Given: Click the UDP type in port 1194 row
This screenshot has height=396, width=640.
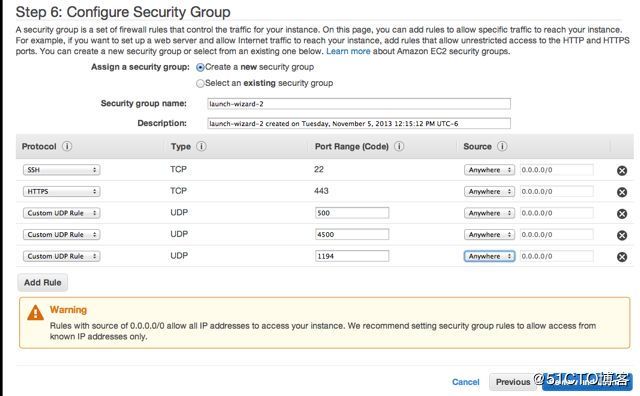Looking at the screenshot, I should [x=179, y=256].
